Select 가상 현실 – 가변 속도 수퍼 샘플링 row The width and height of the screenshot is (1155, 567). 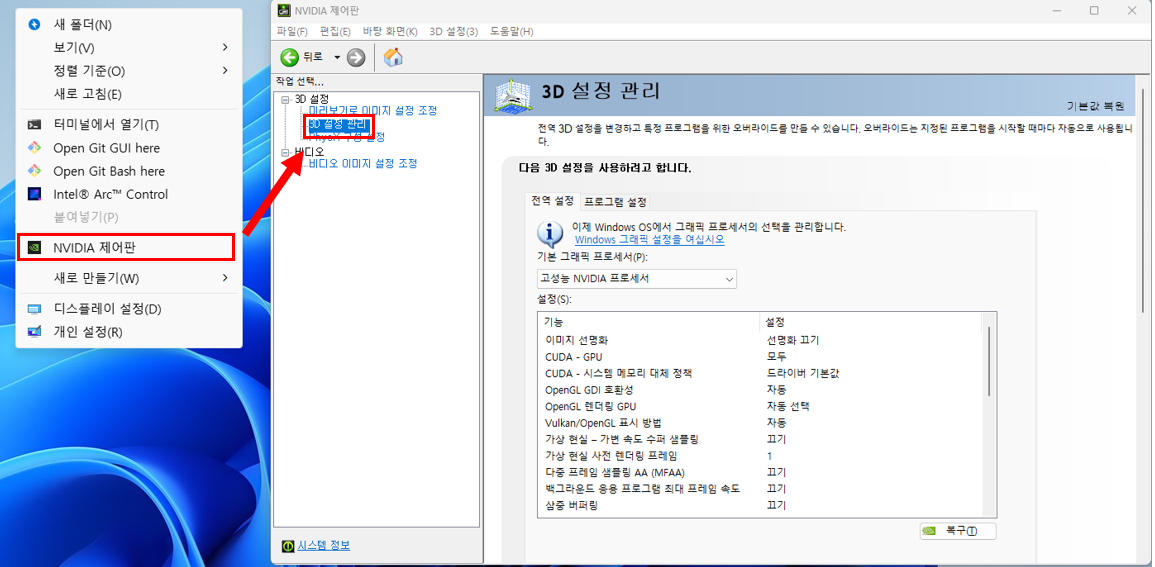tap(759, 440)
